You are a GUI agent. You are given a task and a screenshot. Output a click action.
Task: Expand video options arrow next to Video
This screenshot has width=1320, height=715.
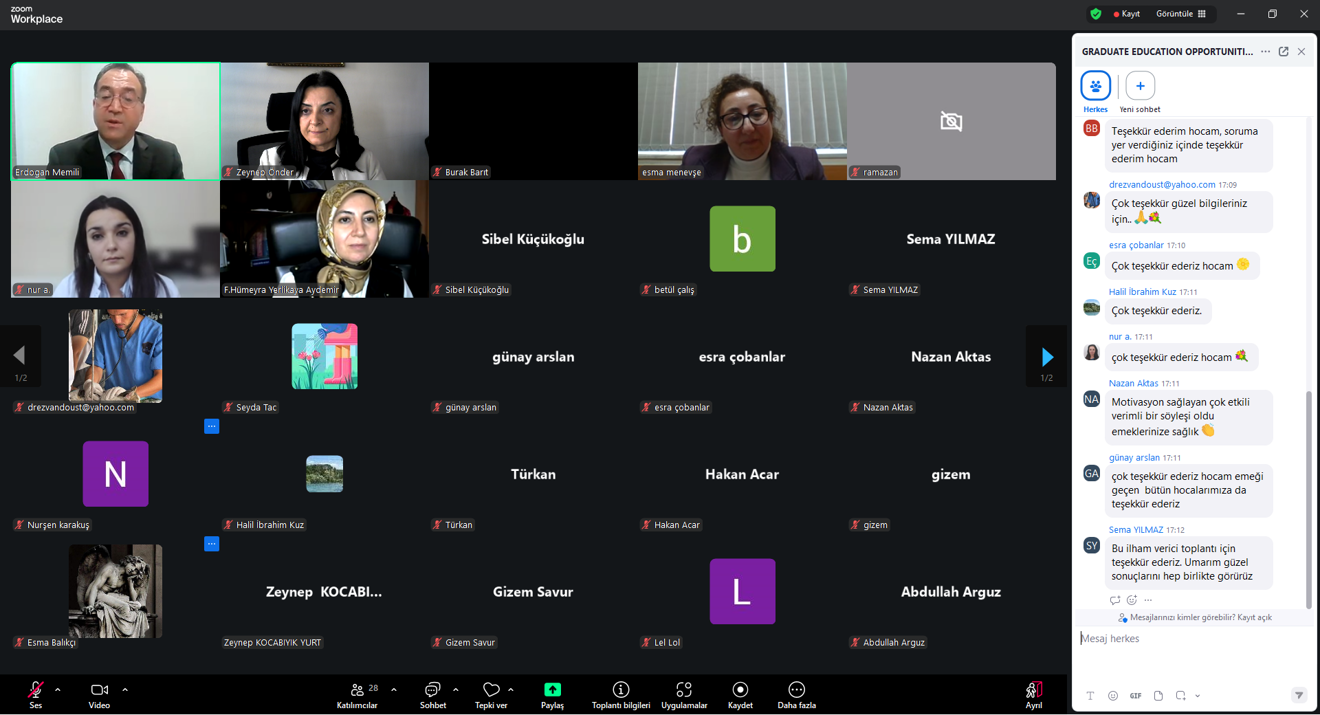point(125,690)
